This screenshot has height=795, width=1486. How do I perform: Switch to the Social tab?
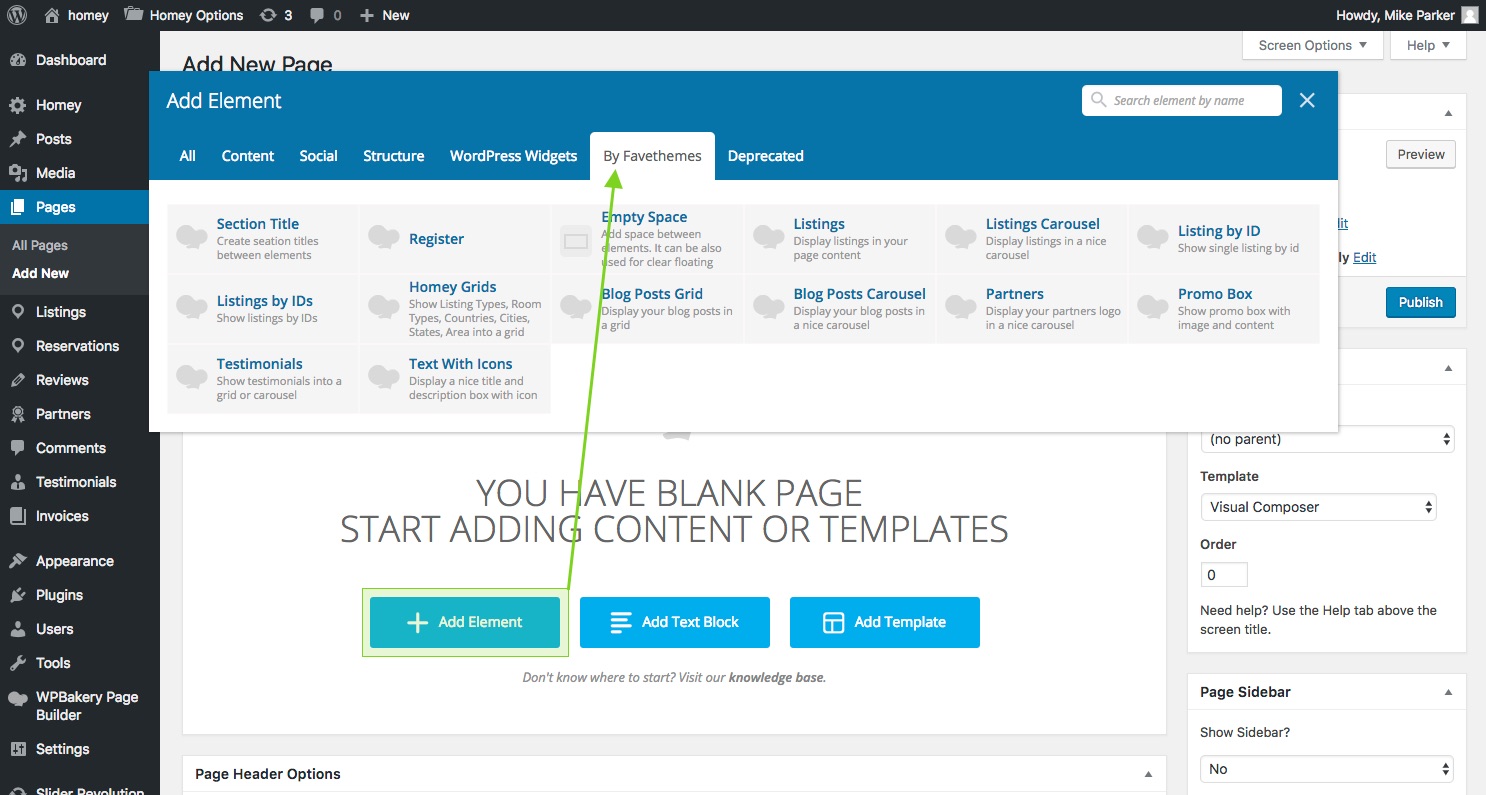pos(319,156)
